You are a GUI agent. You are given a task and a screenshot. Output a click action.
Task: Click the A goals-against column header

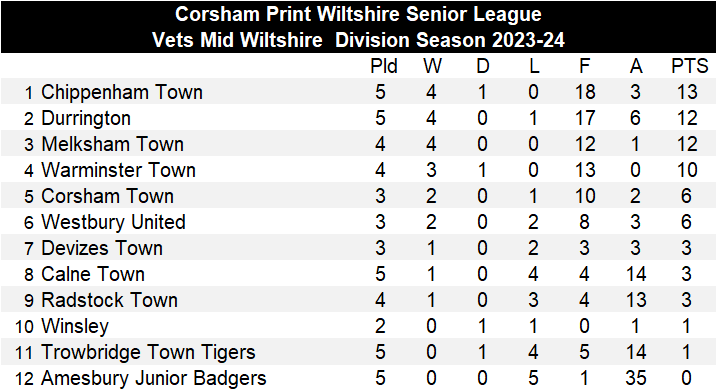pyautogui.click(x=636, y=67)
